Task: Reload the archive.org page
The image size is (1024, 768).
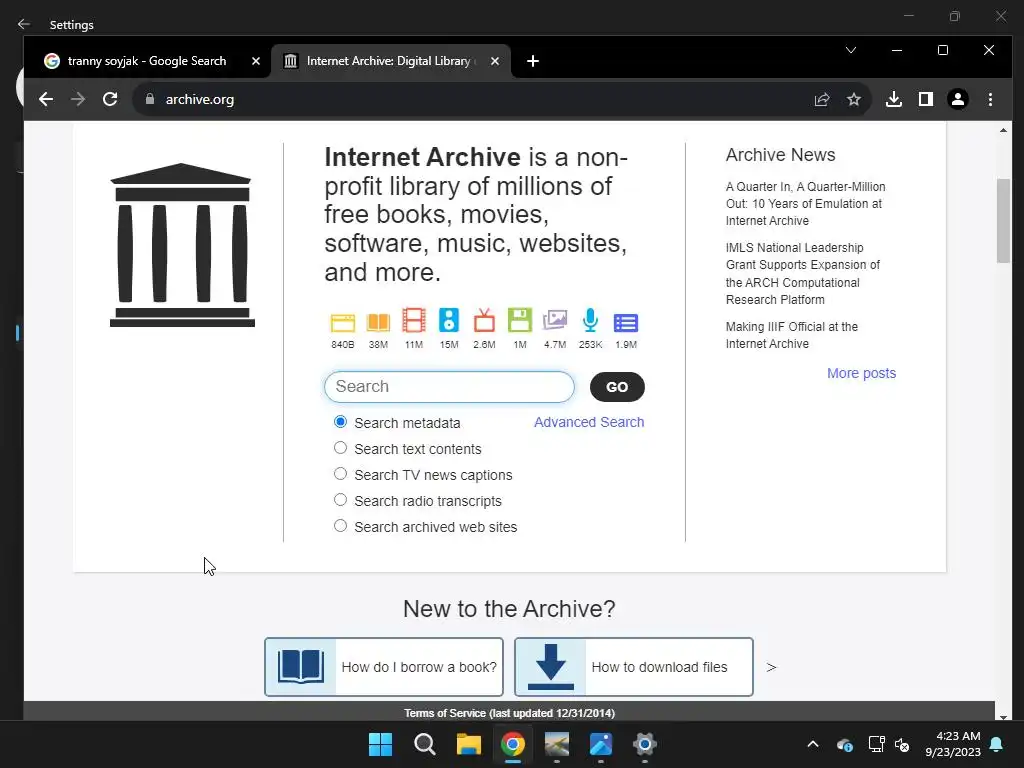Action: click(x=110, y=99)
